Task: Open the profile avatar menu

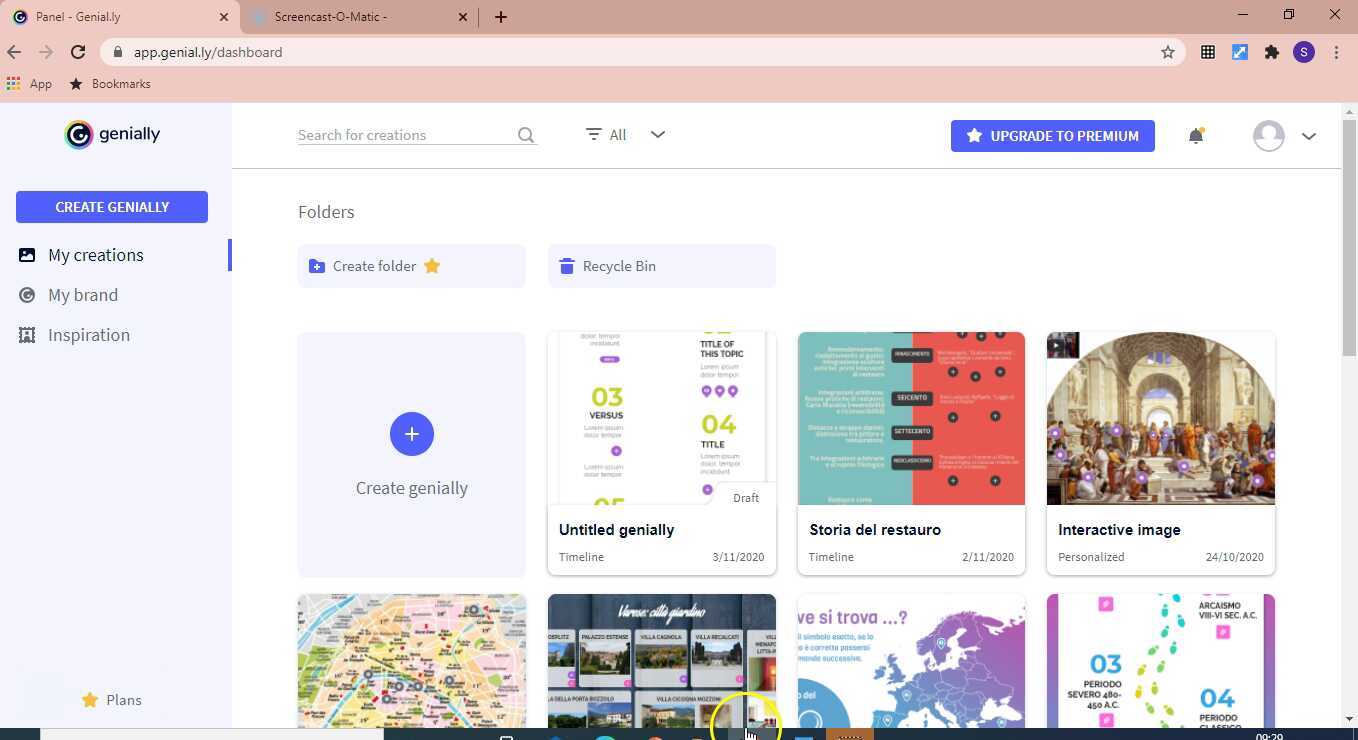Action: point(1268,135)
